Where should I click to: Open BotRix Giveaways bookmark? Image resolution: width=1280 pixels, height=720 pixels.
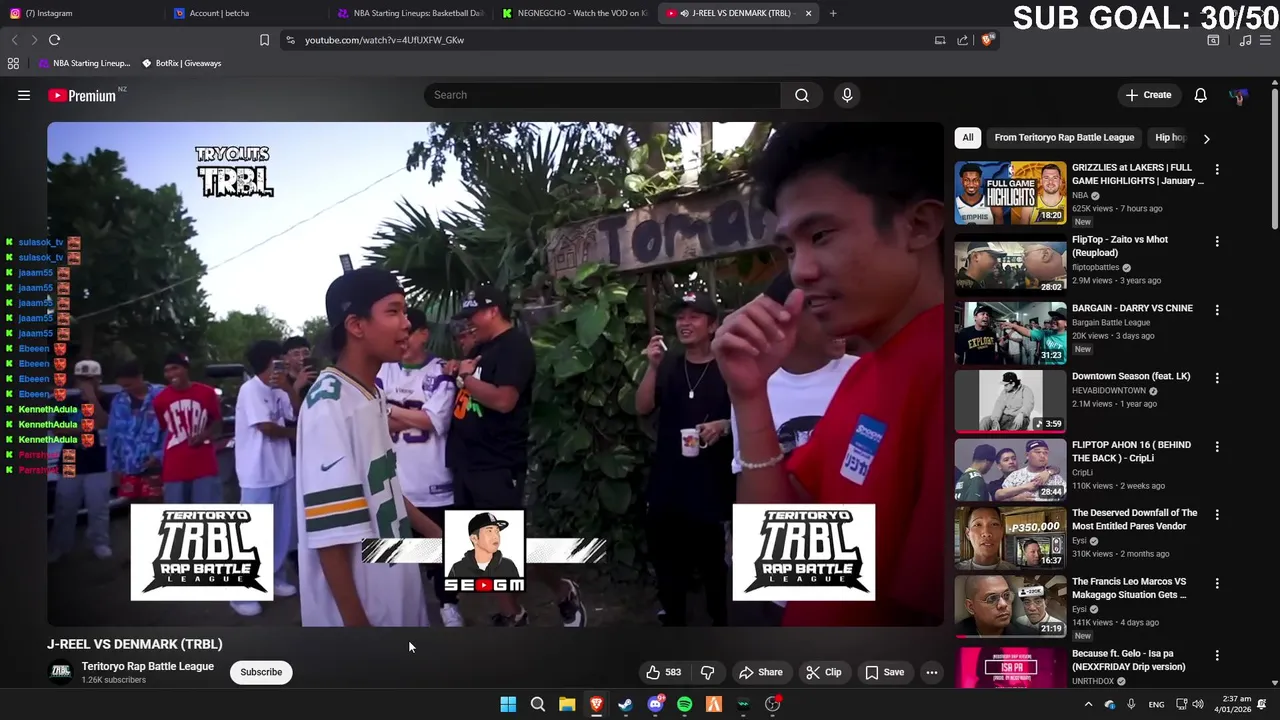point(181,63)
